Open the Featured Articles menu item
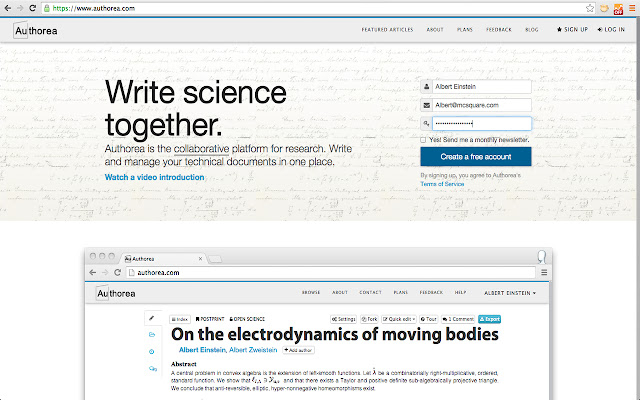 [x=387, y=30]
